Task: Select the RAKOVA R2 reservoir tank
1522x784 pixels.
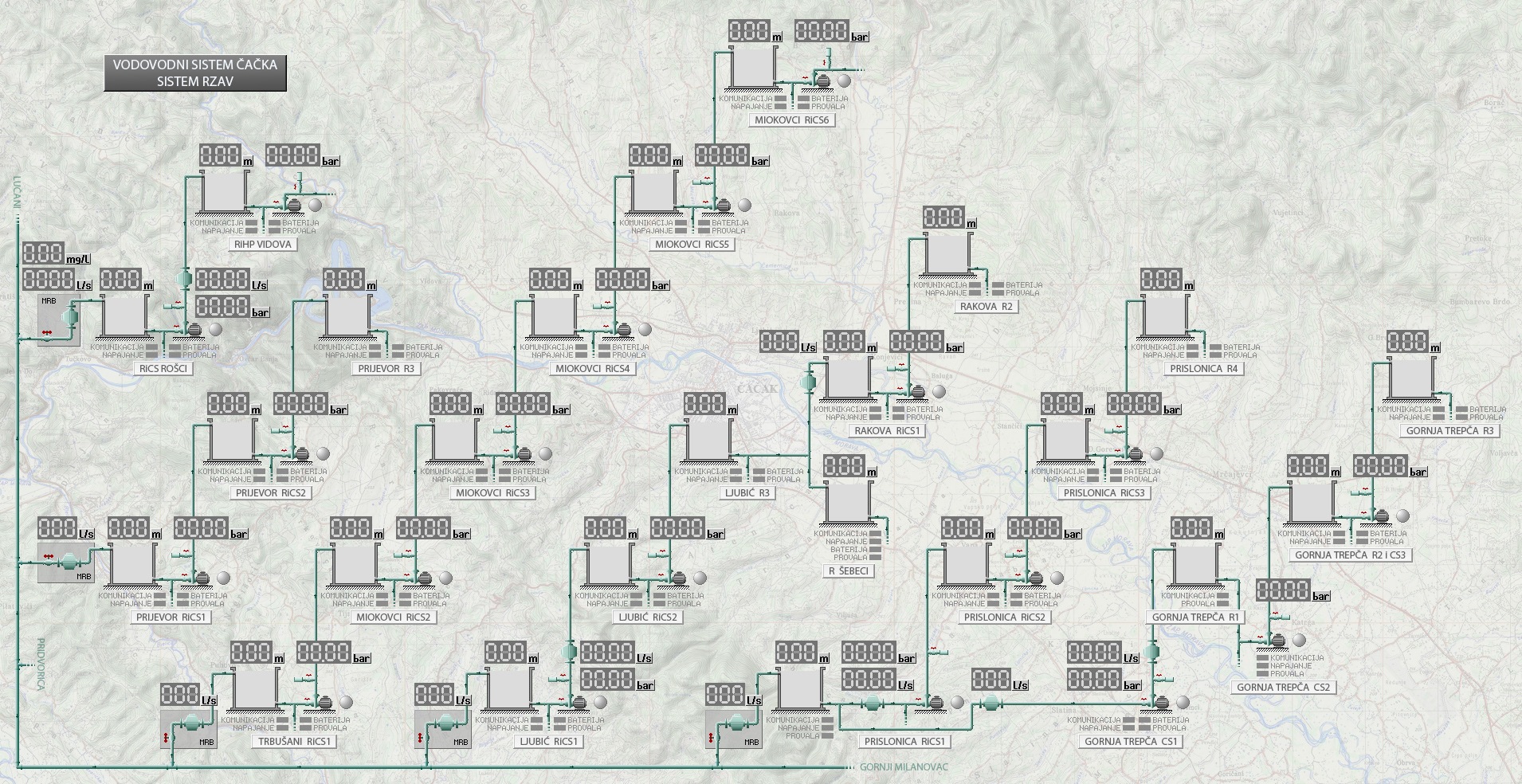Action: pos(945,255)
